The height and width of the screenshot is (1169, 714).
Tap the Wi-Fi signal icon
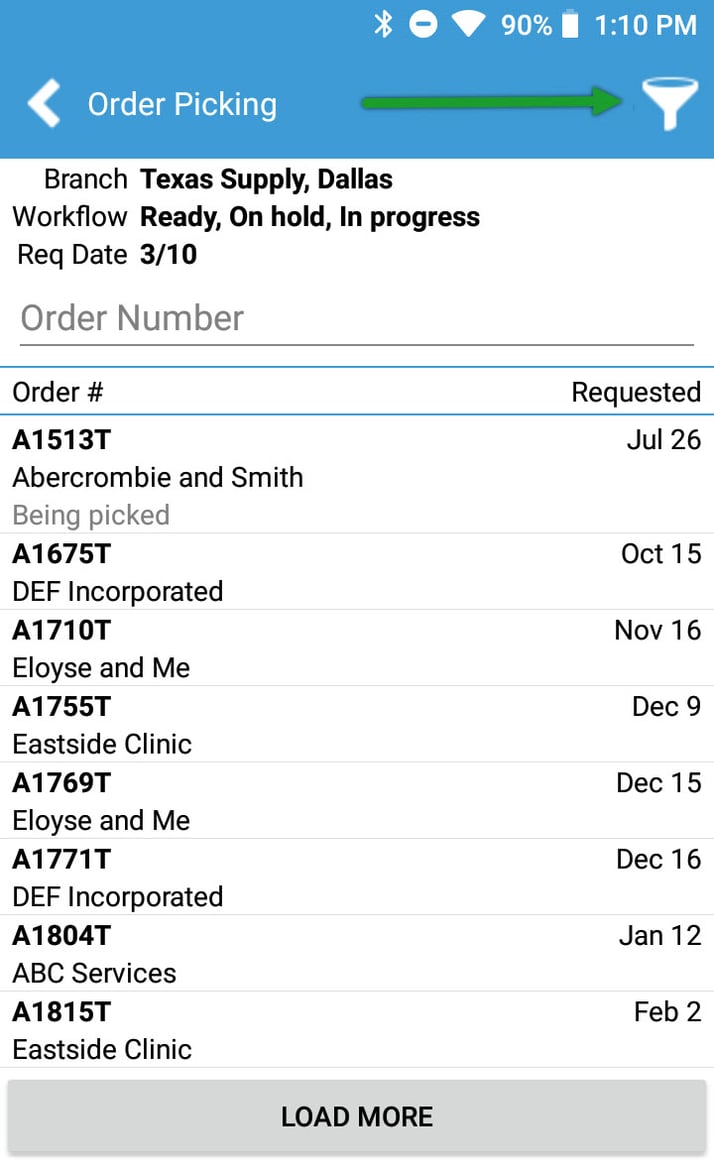coord(468,25)
